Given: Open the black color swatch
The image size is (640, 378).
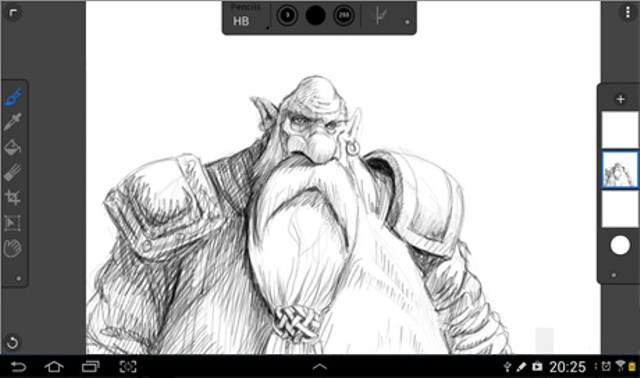Looking at the screenshot, I should pos(316,16).
